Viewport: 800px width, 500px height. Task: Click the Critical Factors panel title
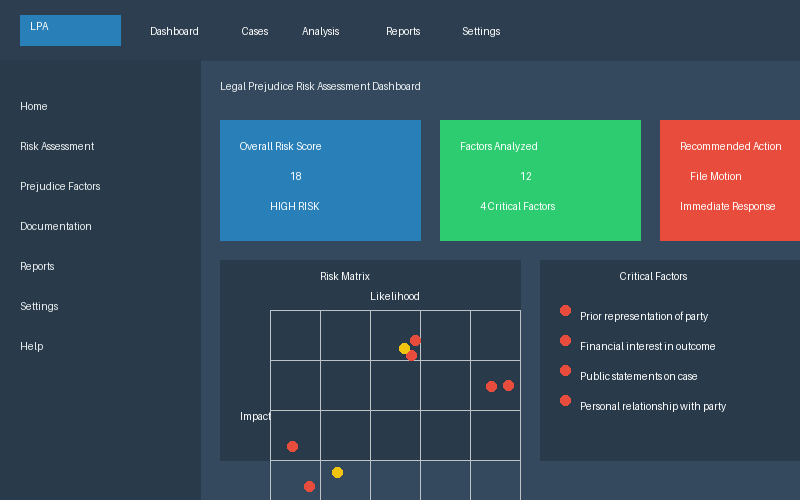[653, 277]
